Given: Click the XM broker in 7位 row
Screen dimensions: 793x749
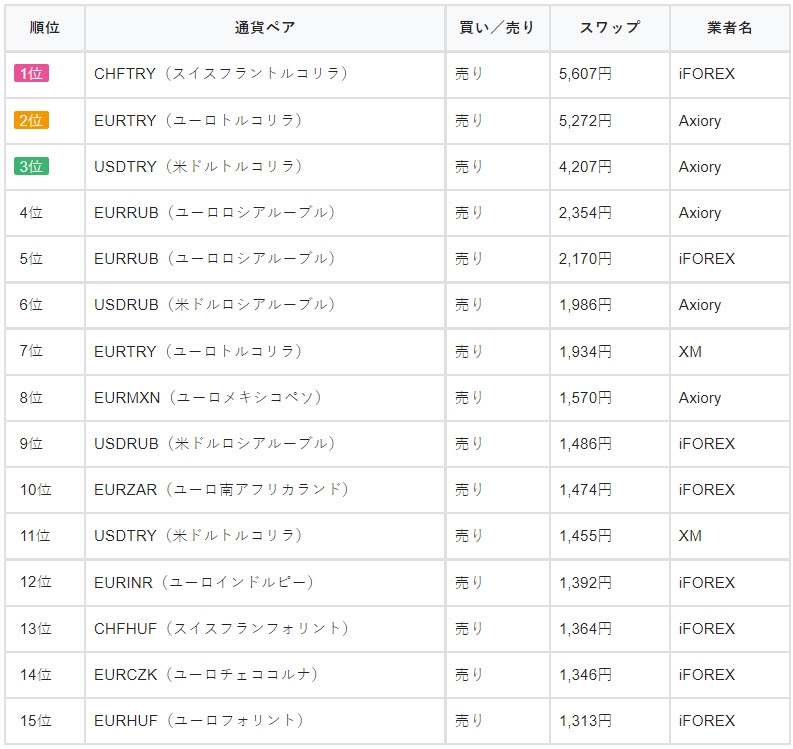Looking at the screenshot, I should click(690, 352).
